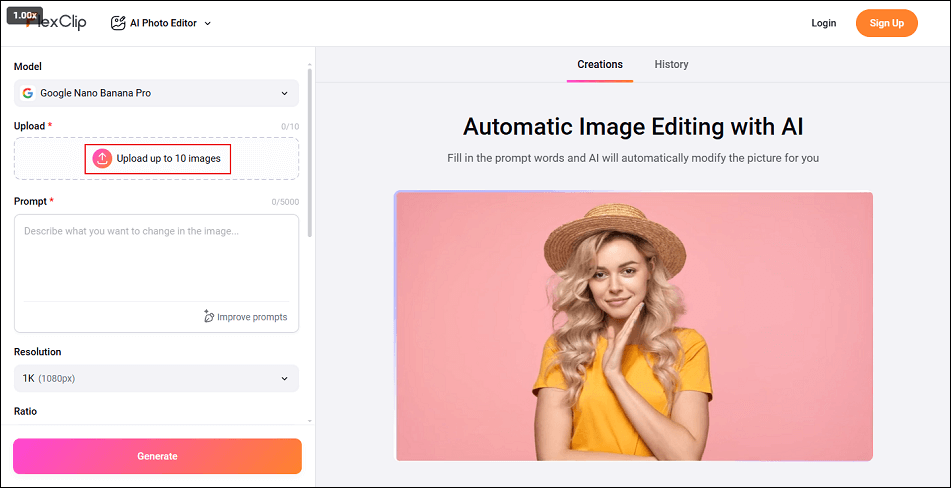
Task: Click the 0/5000 prompt counter text
Action: click(x=285, y=202)
